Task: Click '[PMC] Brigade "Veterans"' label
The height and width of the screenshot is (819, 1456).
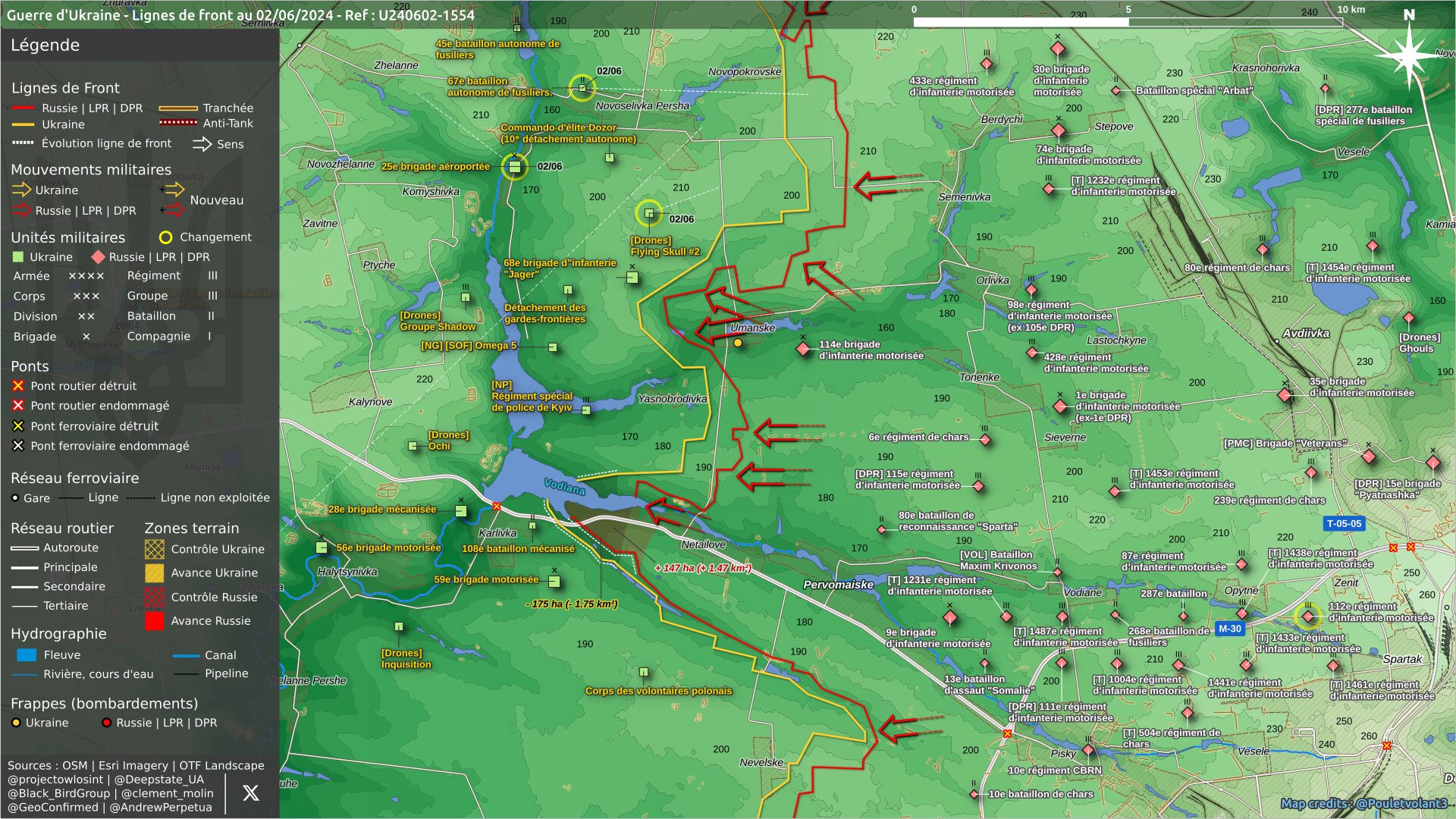Action: coord(1285,444)
